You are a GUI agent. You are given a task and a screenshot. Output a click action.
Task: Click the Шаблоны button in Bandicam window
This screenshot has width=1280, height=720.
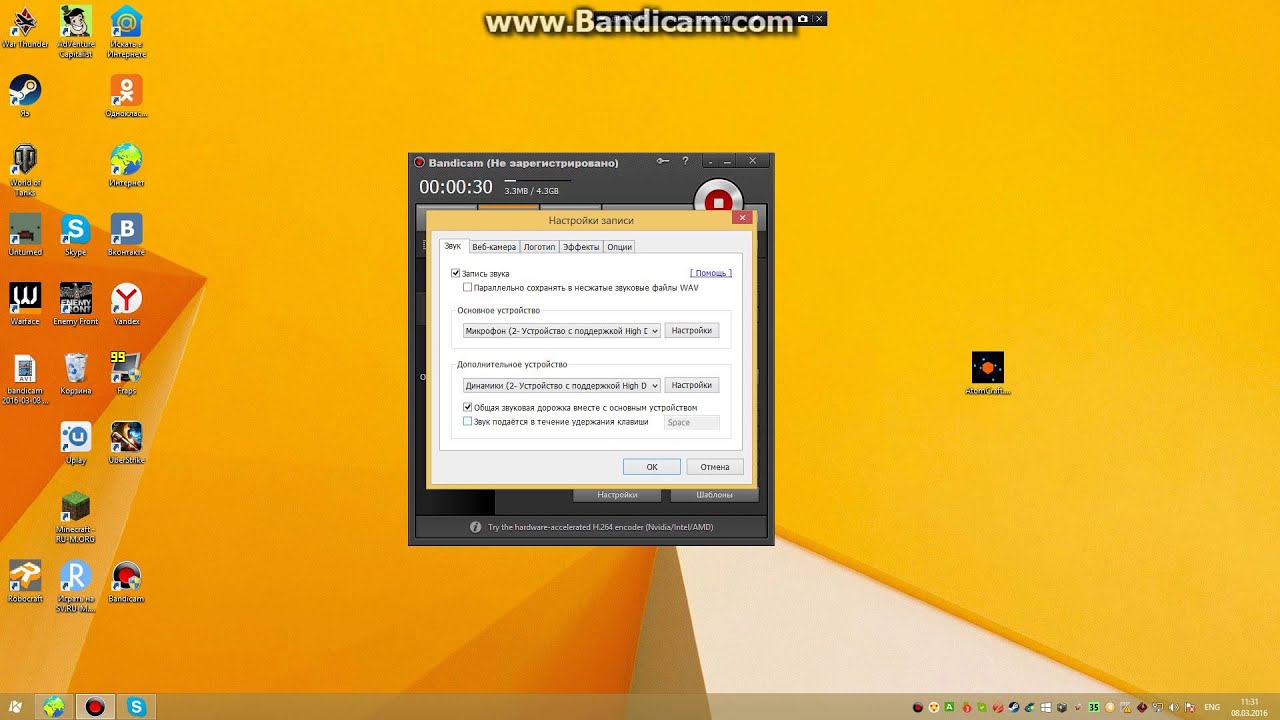pos(714,495)
